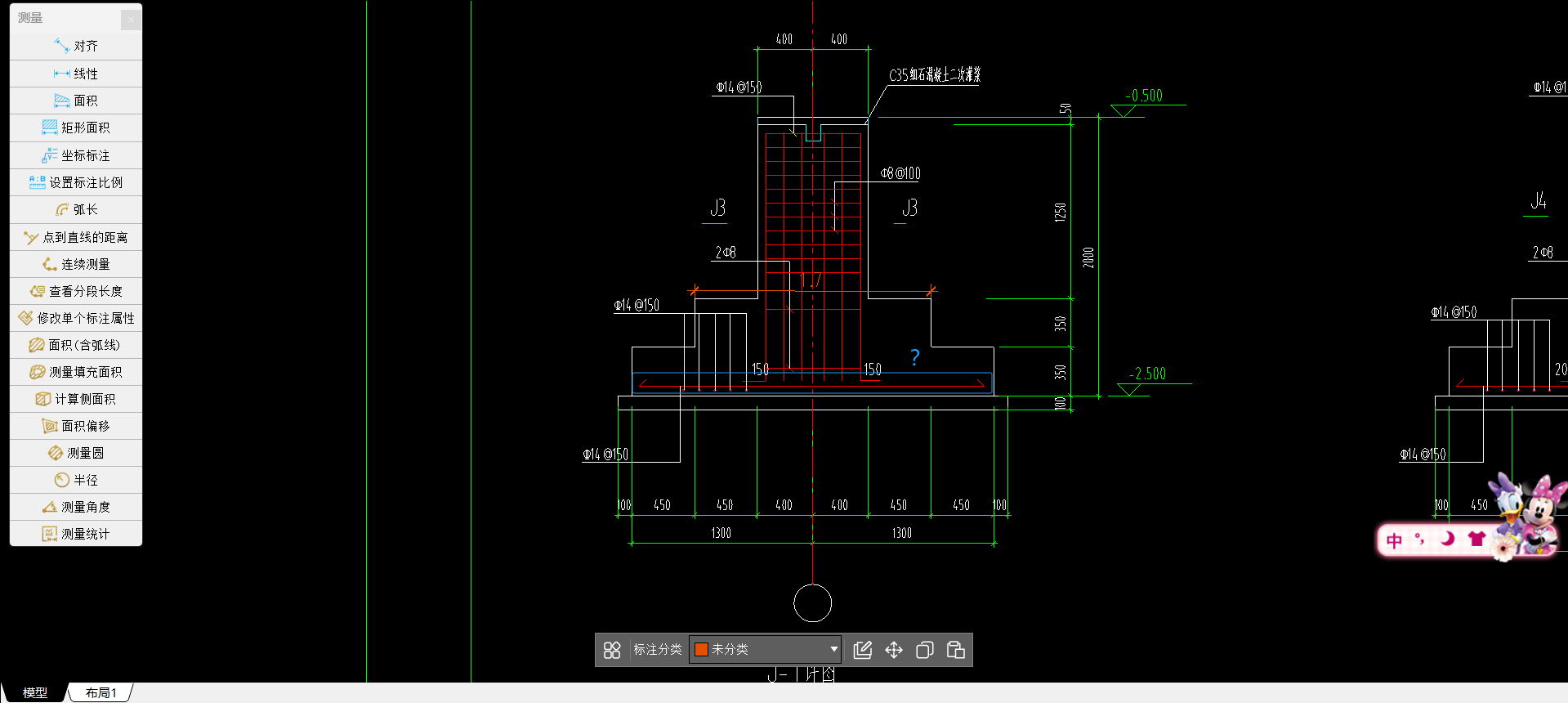
Task: Click the move arrows icon in floating toolbar
Action: pos(894,650)
